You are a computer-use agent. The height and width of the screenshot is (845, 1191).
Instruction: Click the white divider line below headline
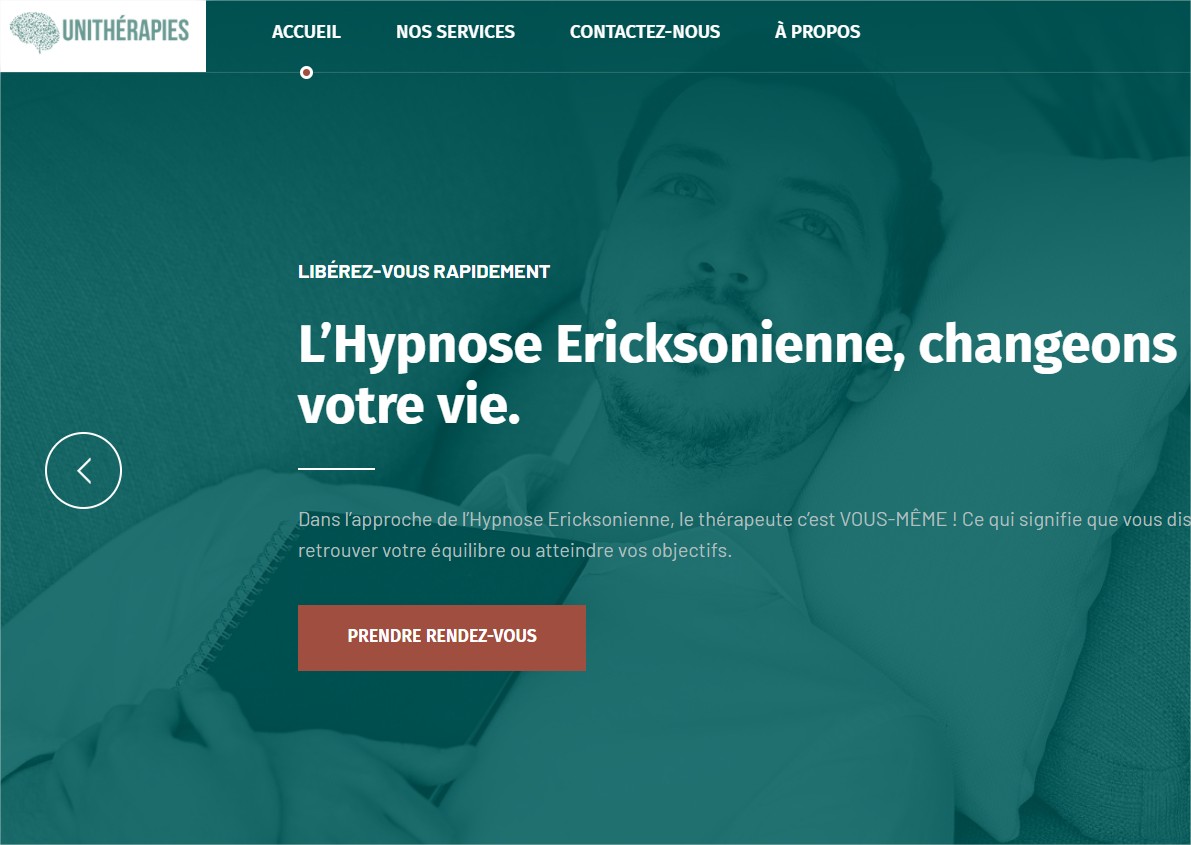click(336, 469)
